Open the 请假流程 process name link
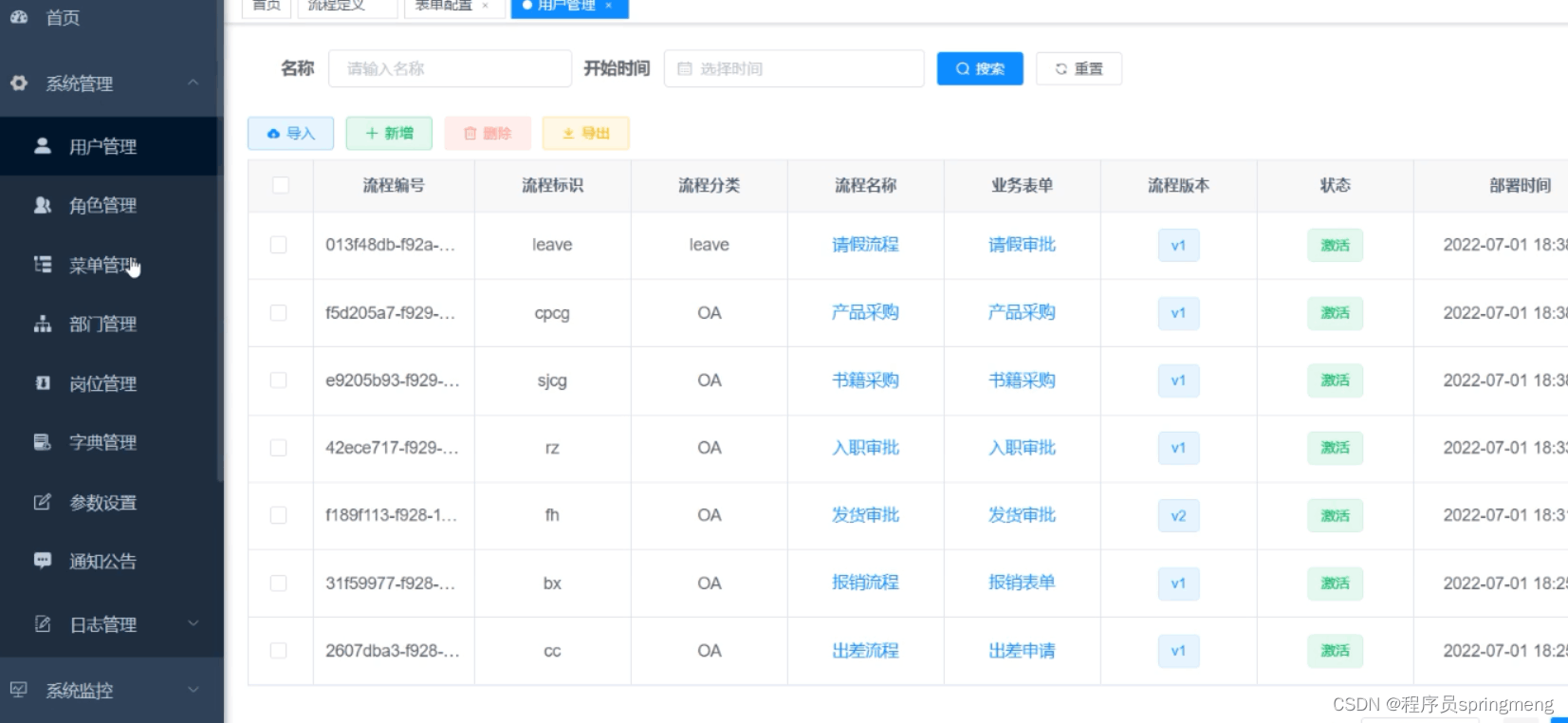The image size is (1568, 723). pyautogui.click(x=865, y=245)
